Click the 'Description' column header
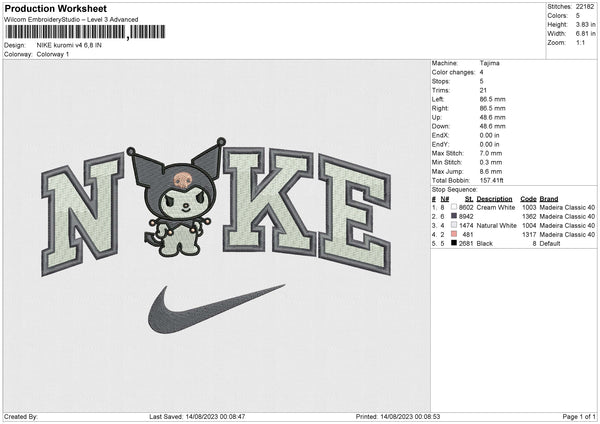 click(x=494, y=199)
